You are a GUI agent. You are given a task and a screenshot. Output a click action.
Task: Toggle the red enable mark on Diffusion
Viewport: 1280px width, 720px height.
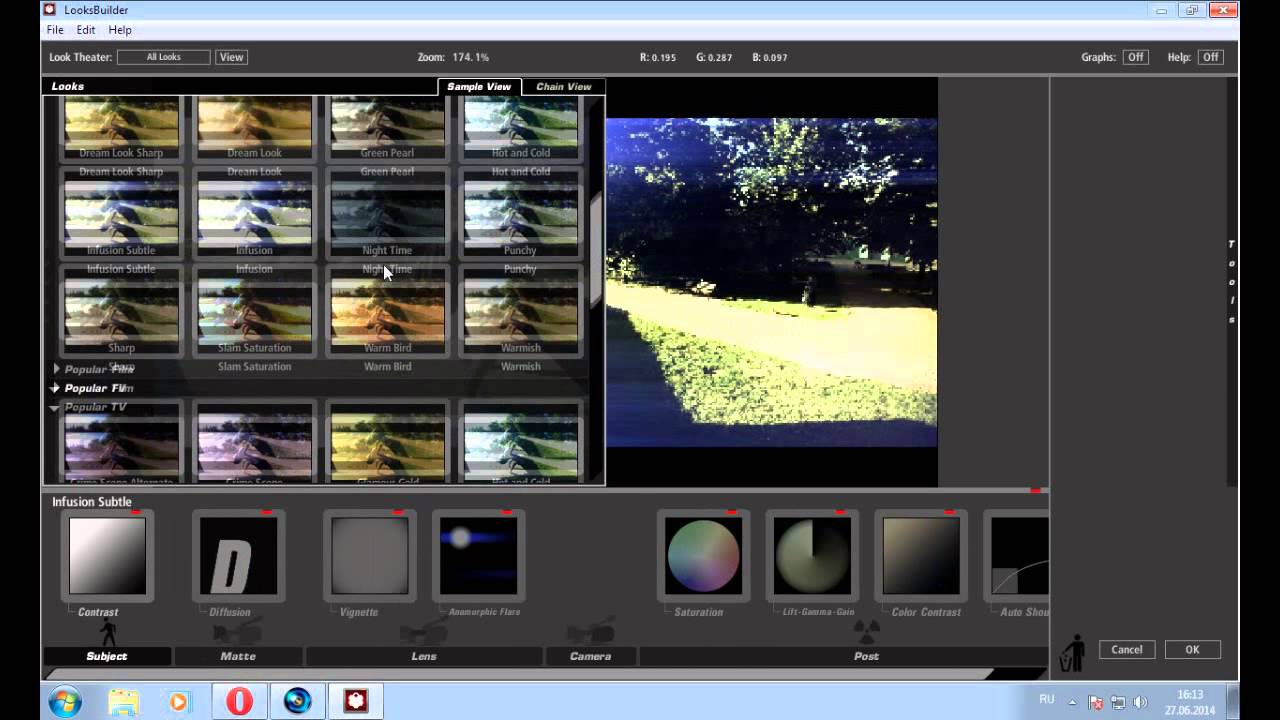coord(267,512)
